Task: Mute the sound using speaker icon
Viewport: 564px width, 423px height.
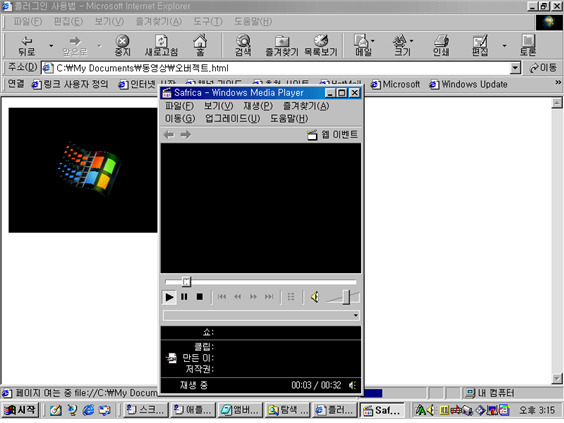Action: tap(315, 297)
